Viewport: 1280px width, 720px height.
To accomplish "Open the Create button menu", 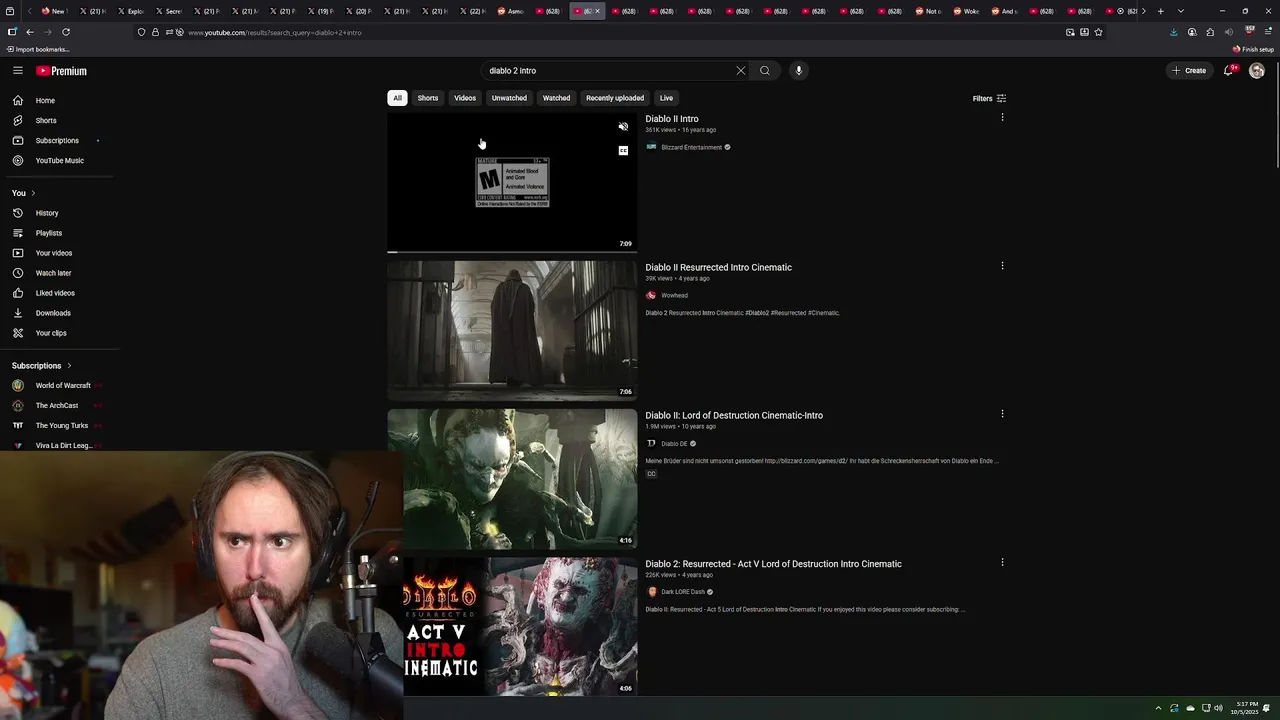I will 1189,71.
